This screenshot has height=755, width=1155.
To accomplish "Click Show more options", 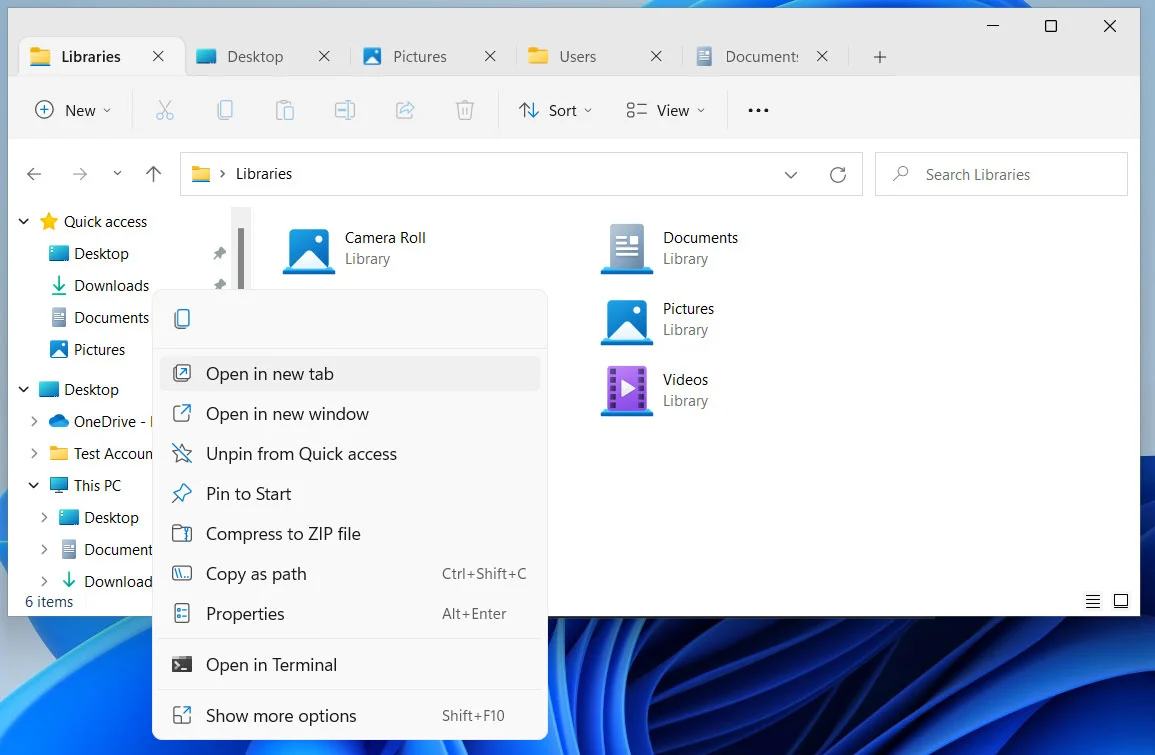I will coord(280,715).
